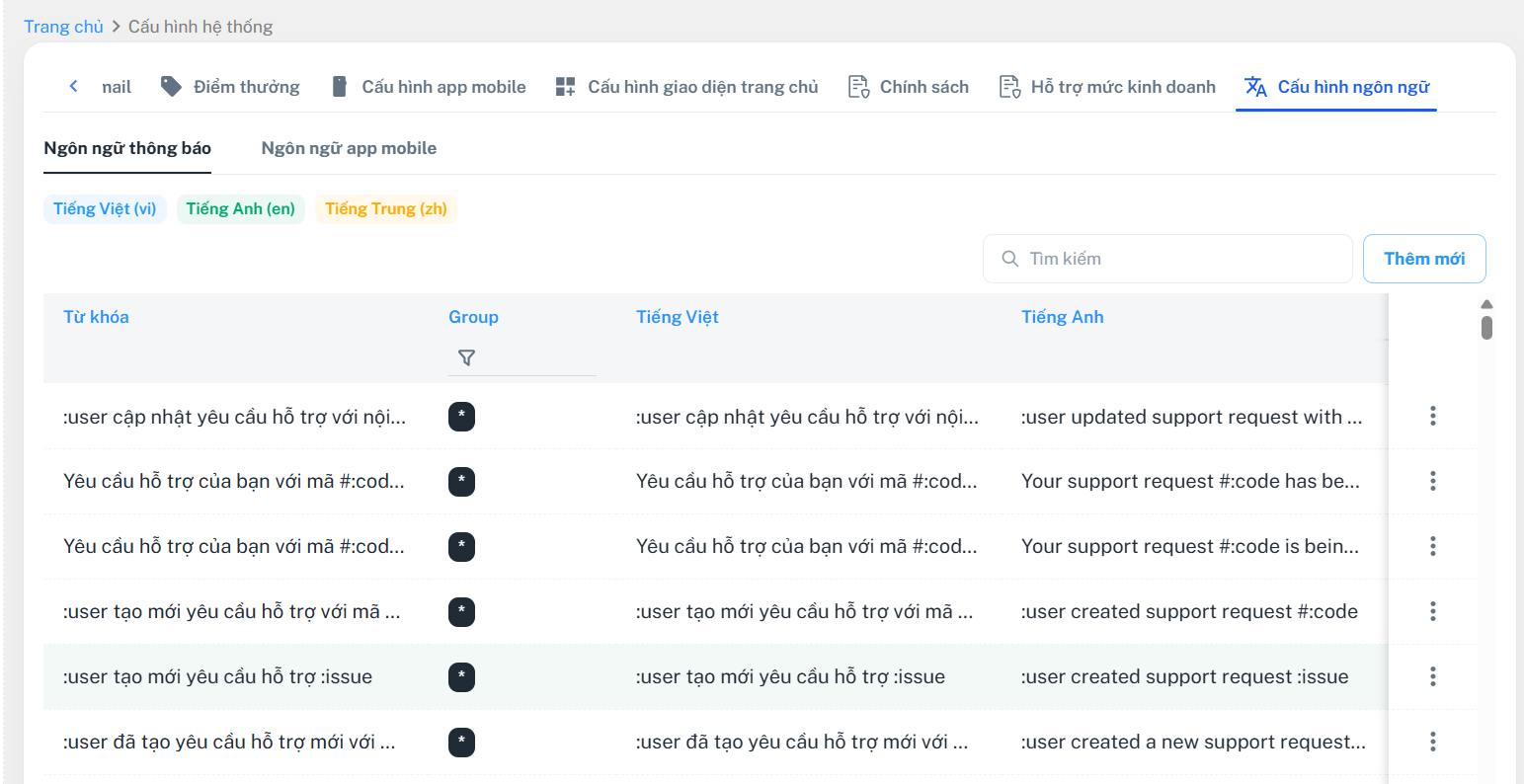Viewport: 1524px width, 784px height.
Task: Open three-dot menu for 'Your support request #:code has be...' row
Action: click(1432, 481)
